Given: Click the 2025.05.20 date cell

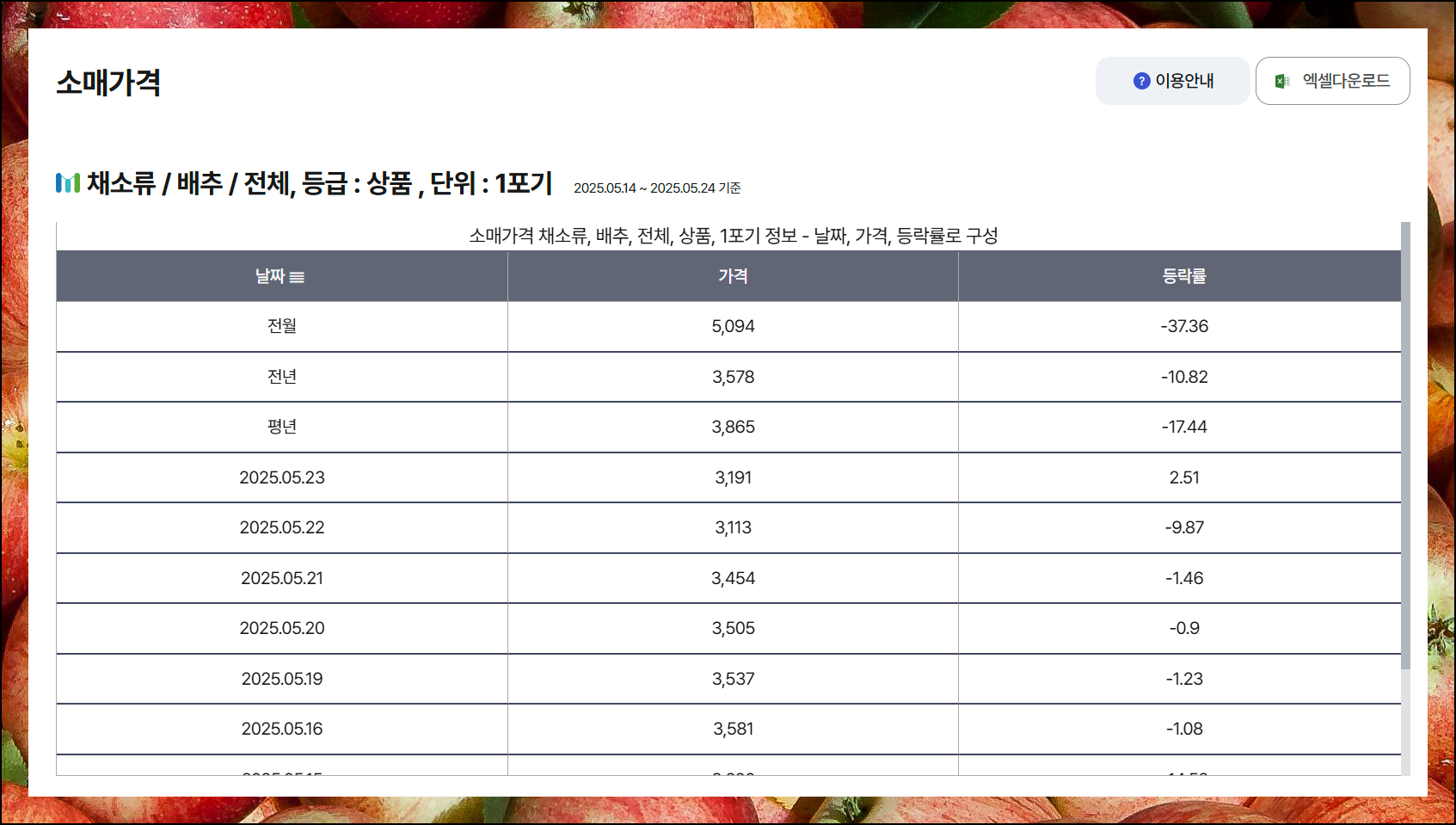Looking at the screenshot, I should tap(282, 628).
